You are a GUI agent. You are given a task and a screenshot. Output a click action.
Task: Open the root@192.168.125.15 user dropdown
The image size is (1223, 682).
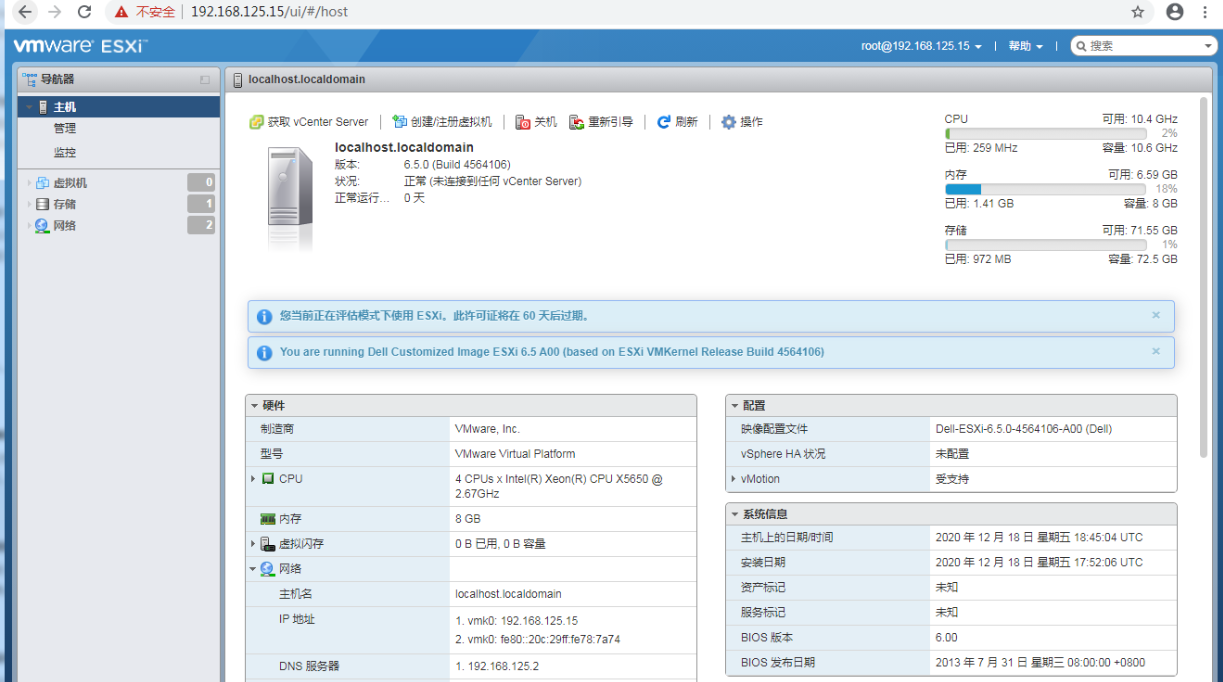921,46
